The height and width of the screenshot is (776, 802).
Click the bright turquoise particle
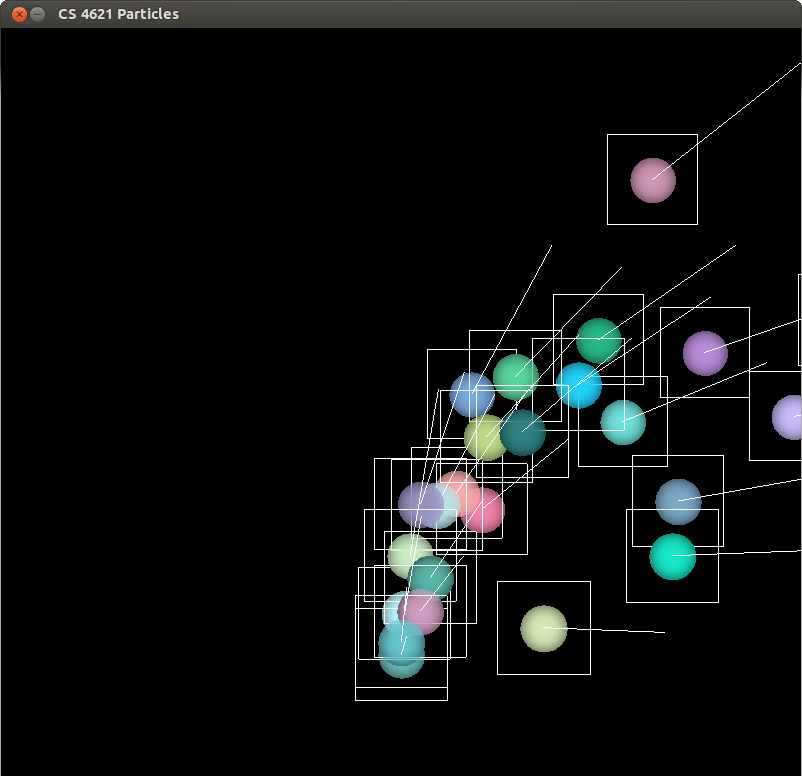(672, 556)
